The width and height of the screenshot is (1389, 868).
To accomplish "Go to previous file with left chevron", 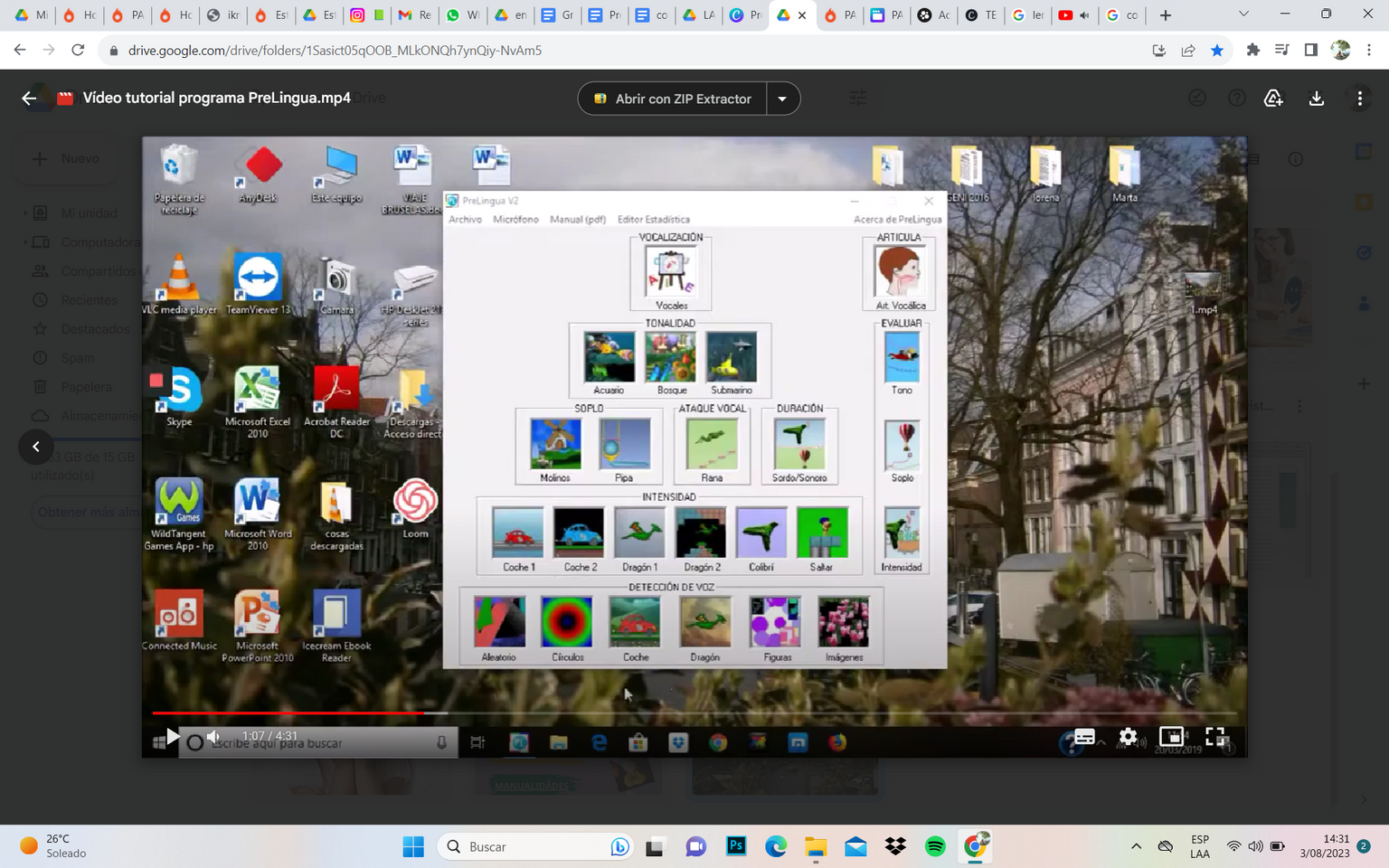I will pos(36,447).
